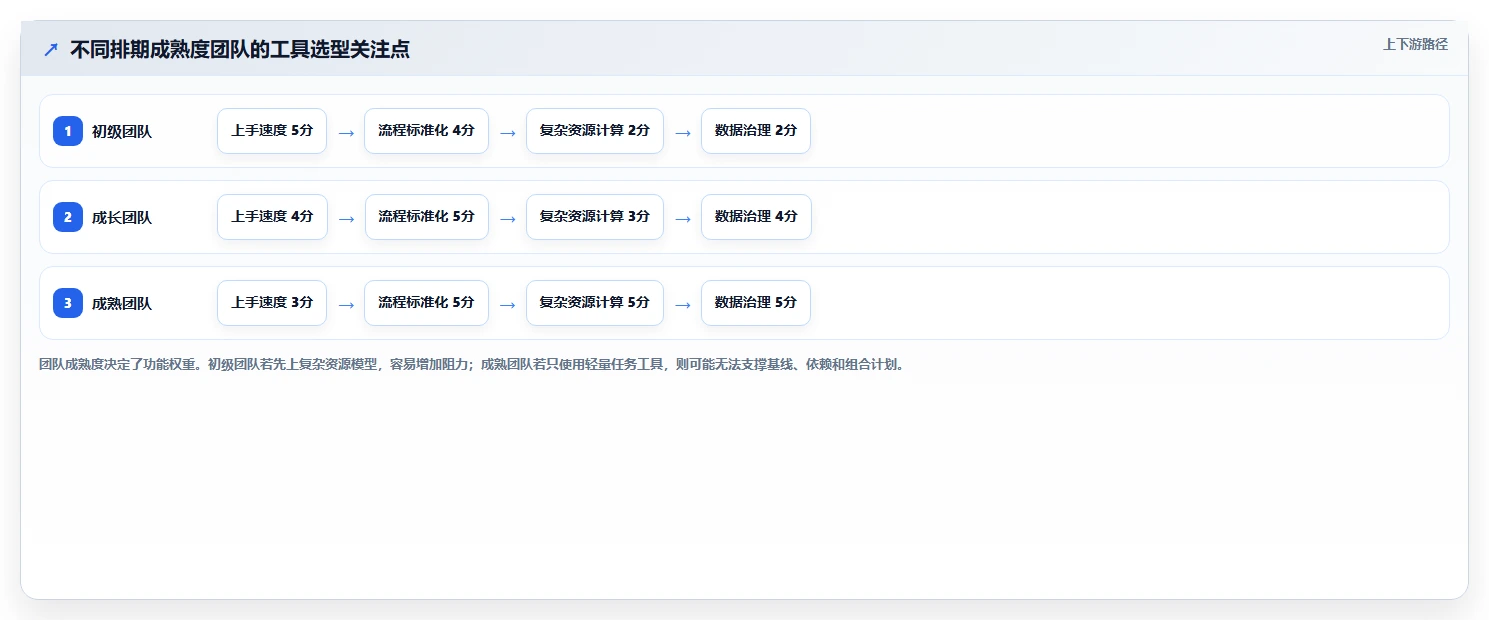Screen dimensions: 1489x620
Task: Click the 数据治理 2分 chip
Action: tap(756, 131)
